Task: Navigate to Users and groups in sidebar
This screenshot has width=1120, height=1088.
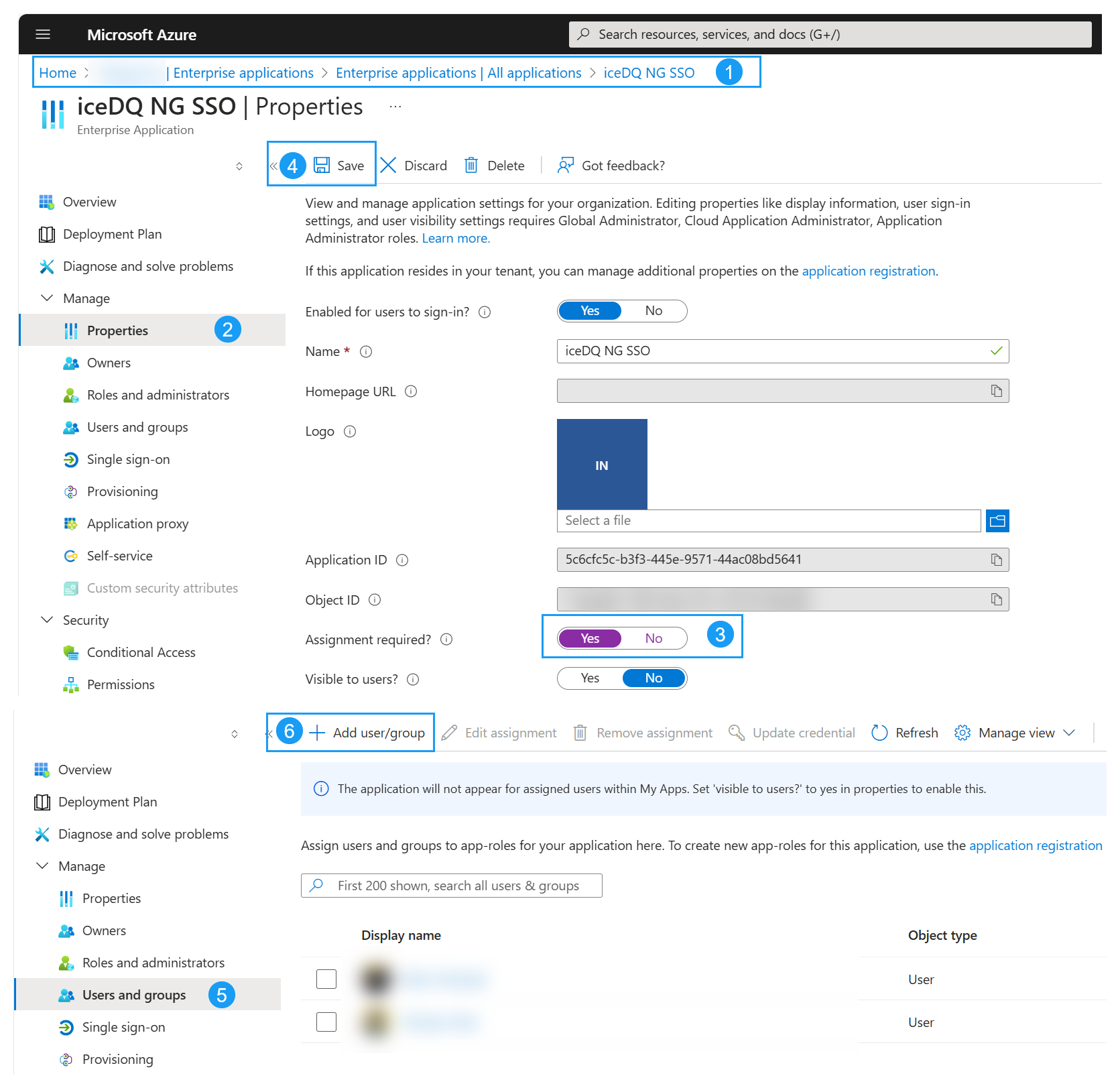Action: pos(133,995)
